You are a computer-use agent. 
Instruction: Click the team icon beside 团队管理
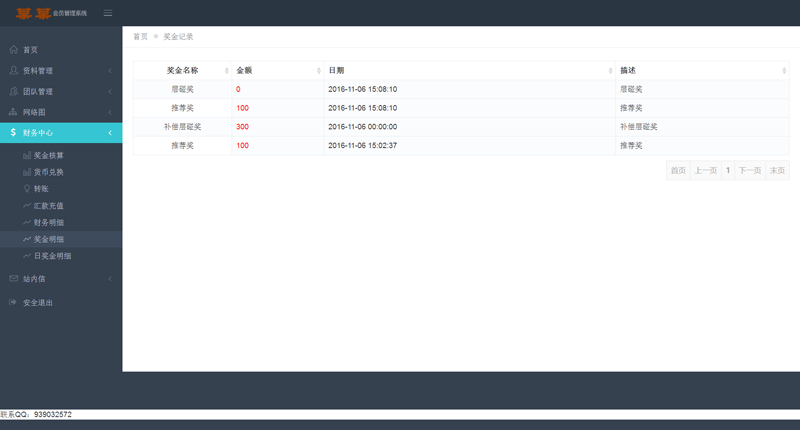(14, 91)
